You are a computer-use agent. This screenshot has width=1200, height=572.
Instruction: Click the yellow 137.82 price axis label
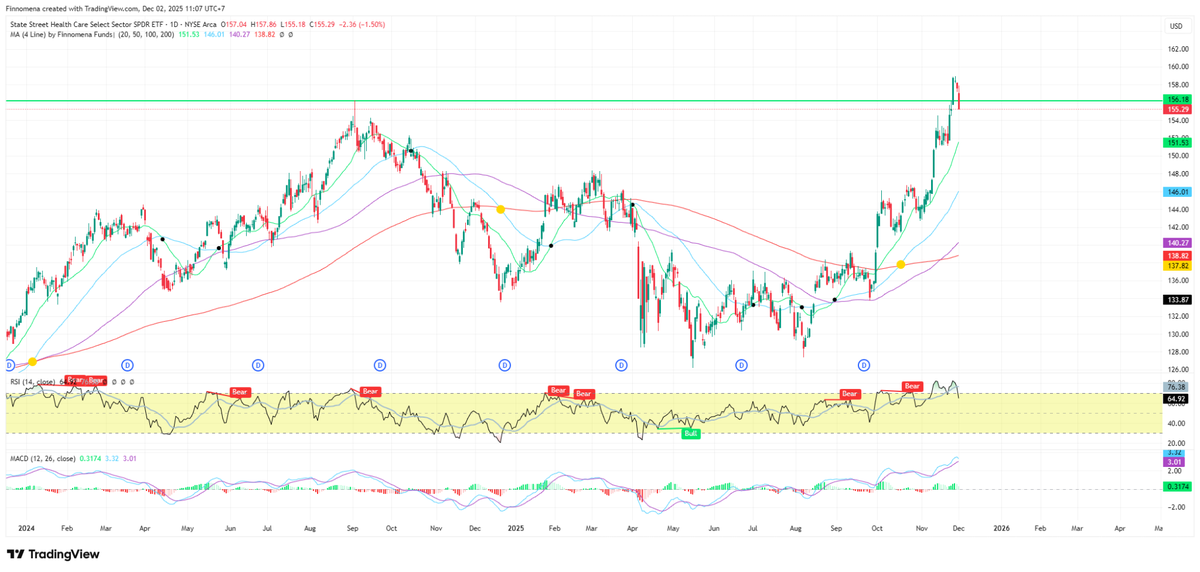pyautogui.click(x=1177, y=266)
